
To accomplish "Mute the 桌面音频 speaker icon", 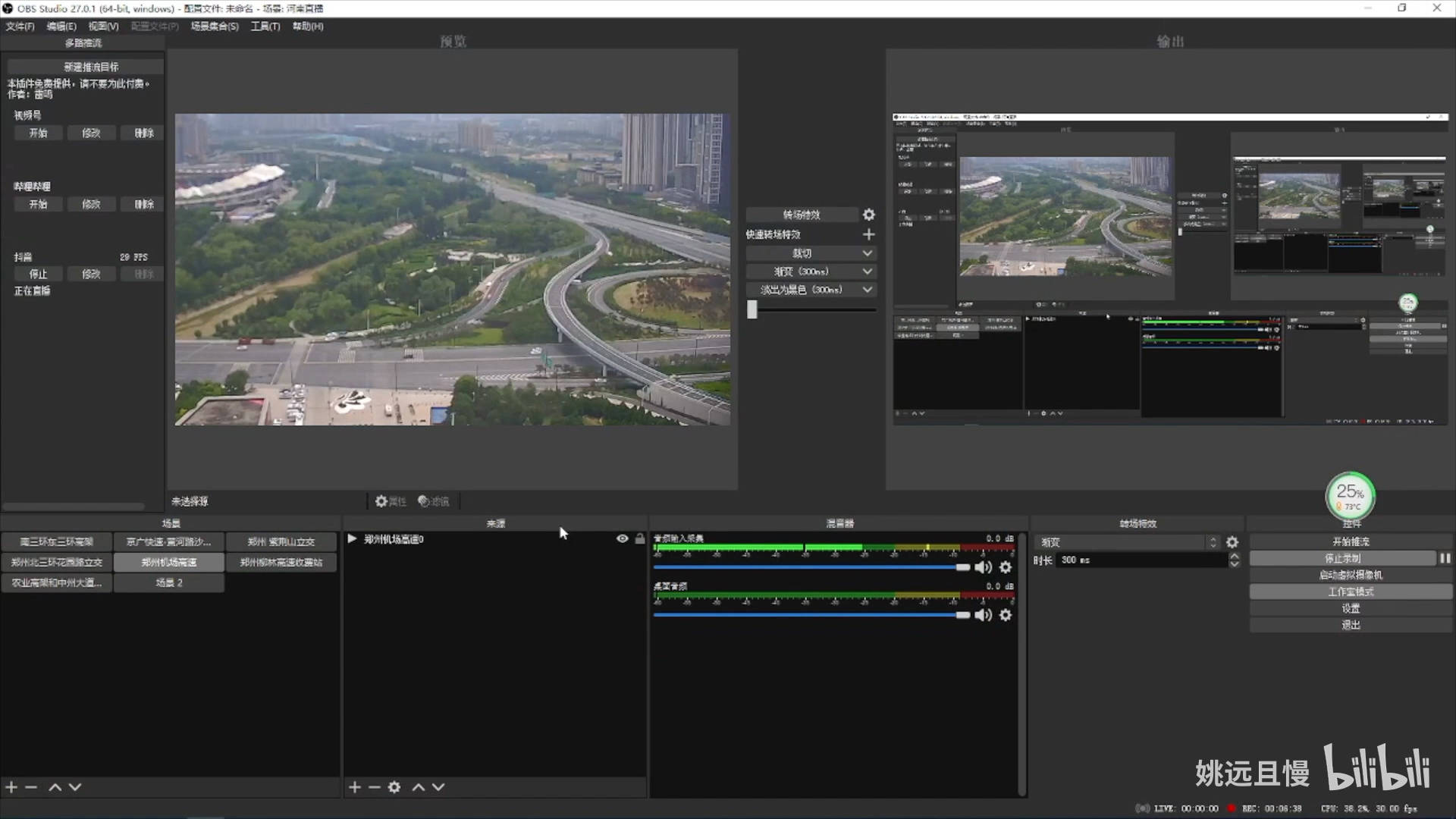I will 984,615.
